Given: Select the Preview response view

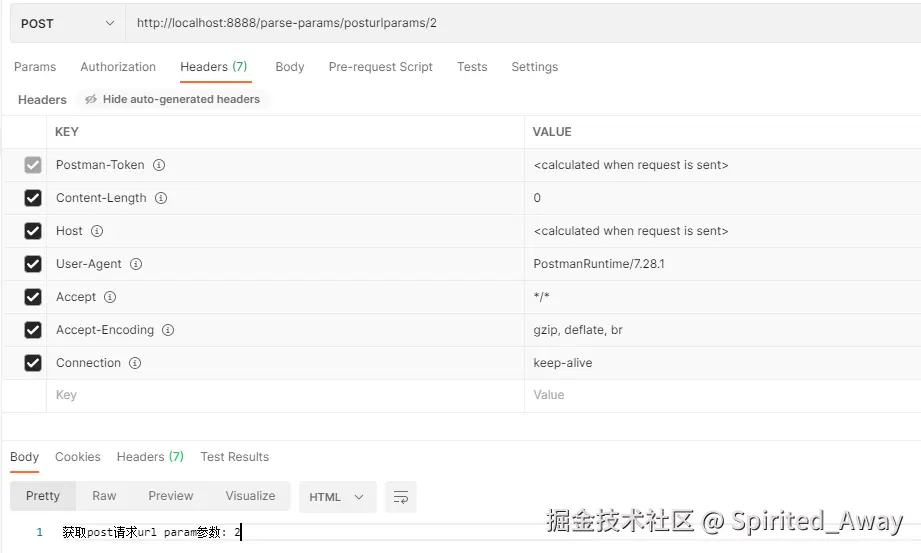Looking at the screenshot, I should click(170, 496).
